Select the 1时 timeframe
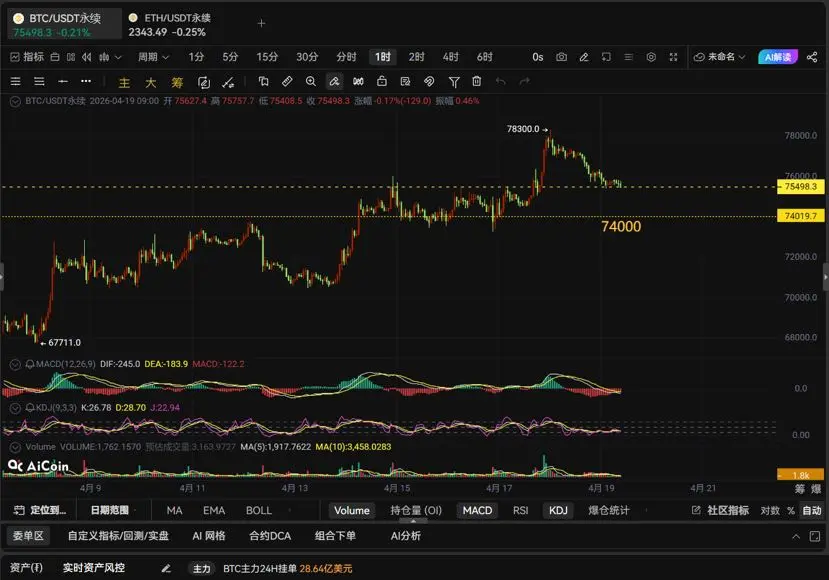The image size is (829, 580). 383,57
